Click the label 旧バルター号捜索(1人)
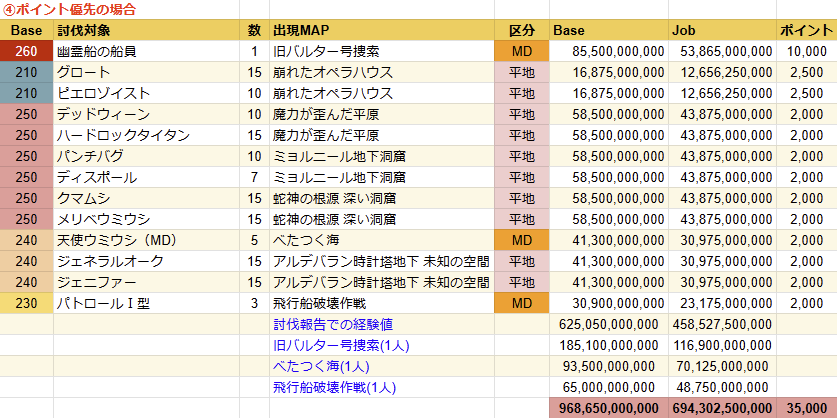Screen dimensions: 837x418 [x=341, y=345]
